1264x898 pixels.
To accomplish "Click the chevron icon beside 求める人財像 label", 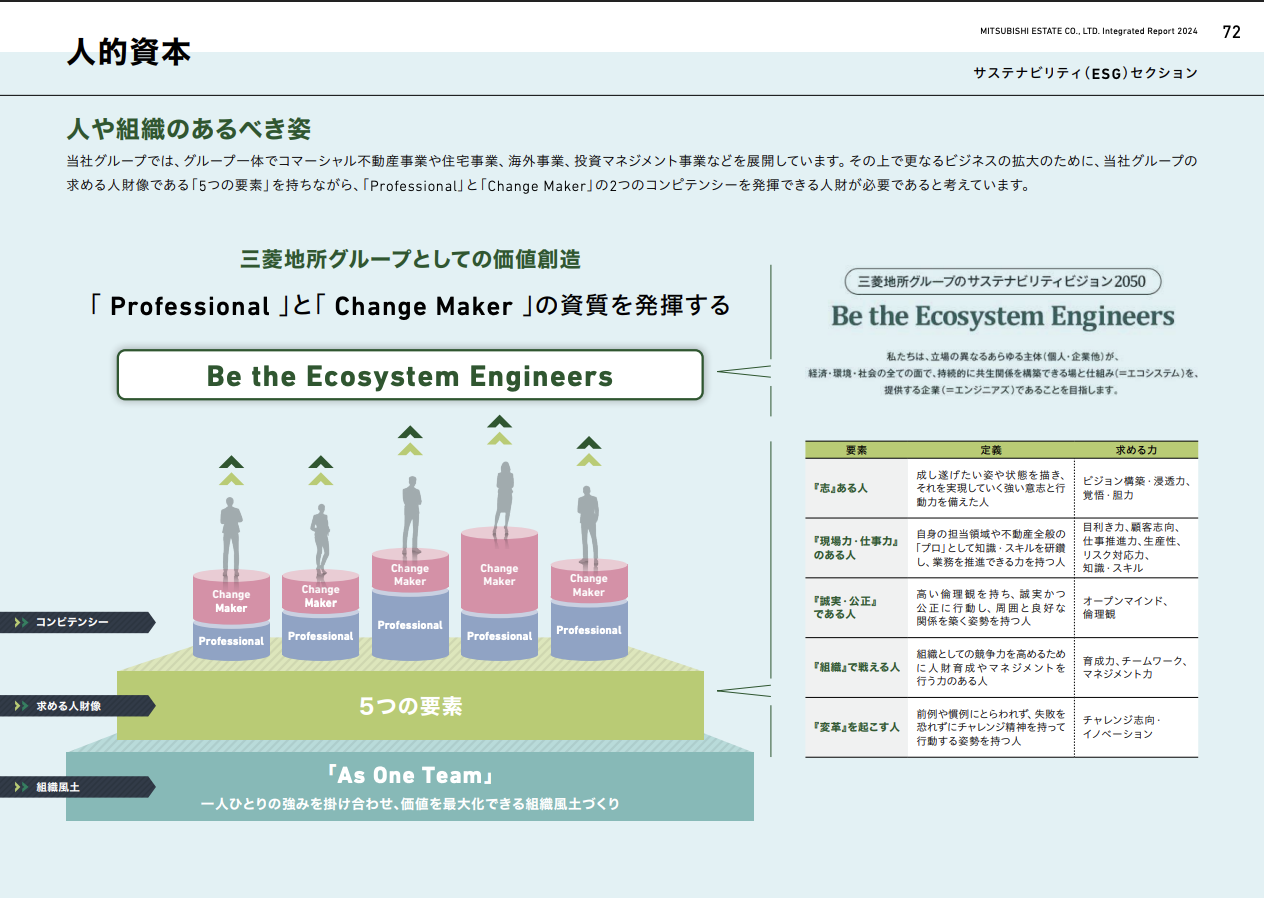I will [x=21, y=706].
